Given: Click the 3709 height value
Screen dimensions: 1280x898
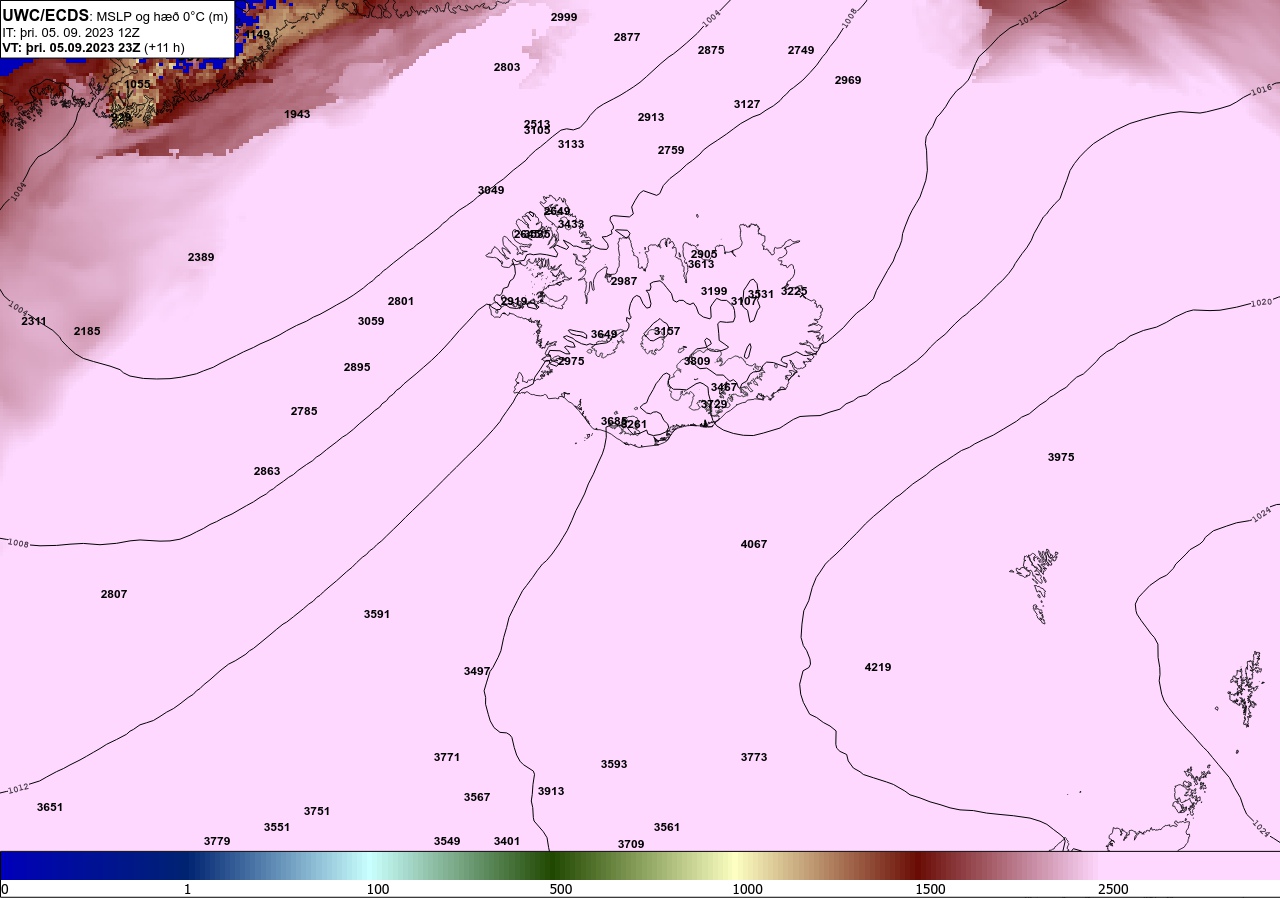Looking at the screenshot, I should point(631,844).
